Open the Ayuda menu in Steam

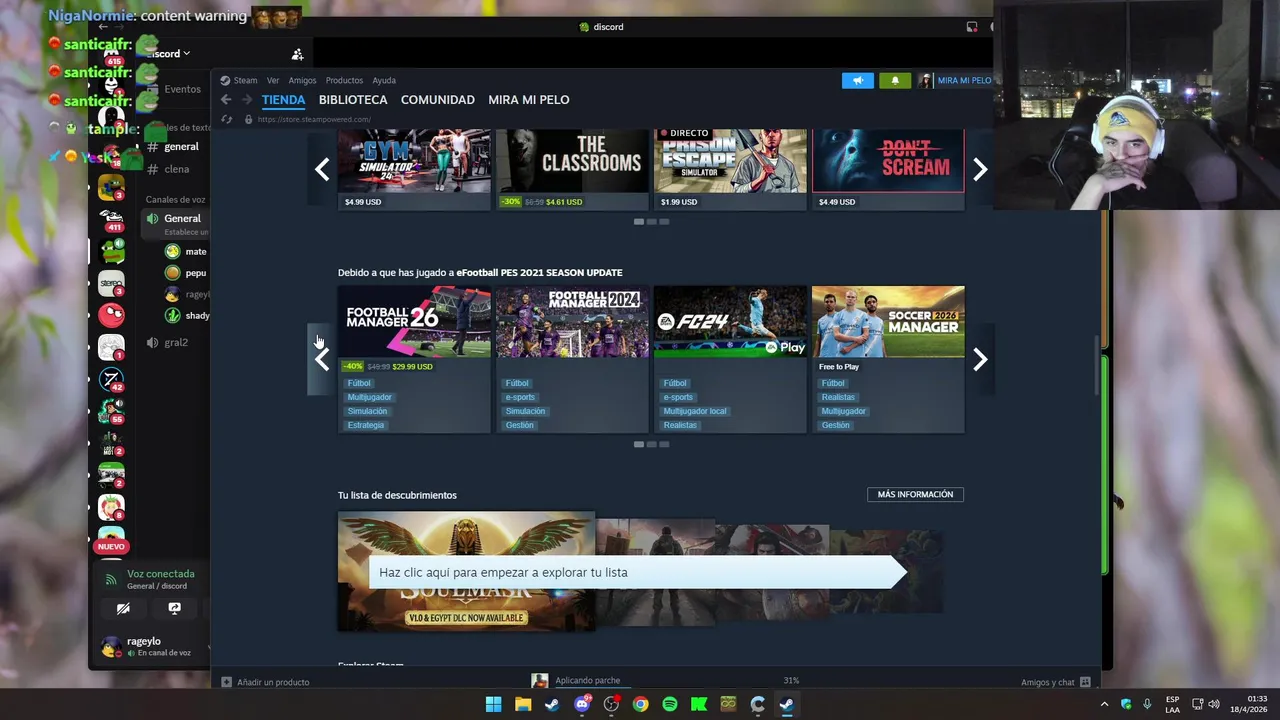pyautogui.click(x=384, y=80)
